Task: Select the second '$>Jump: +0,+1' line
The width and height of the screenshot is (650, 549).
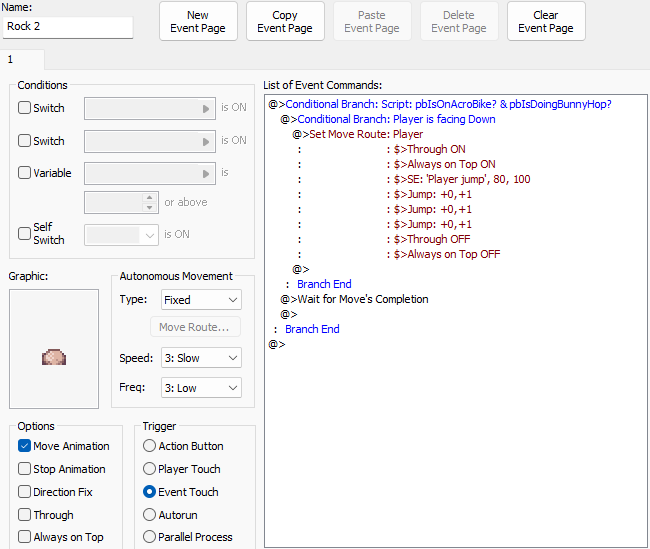Action: tap(432, 209)
